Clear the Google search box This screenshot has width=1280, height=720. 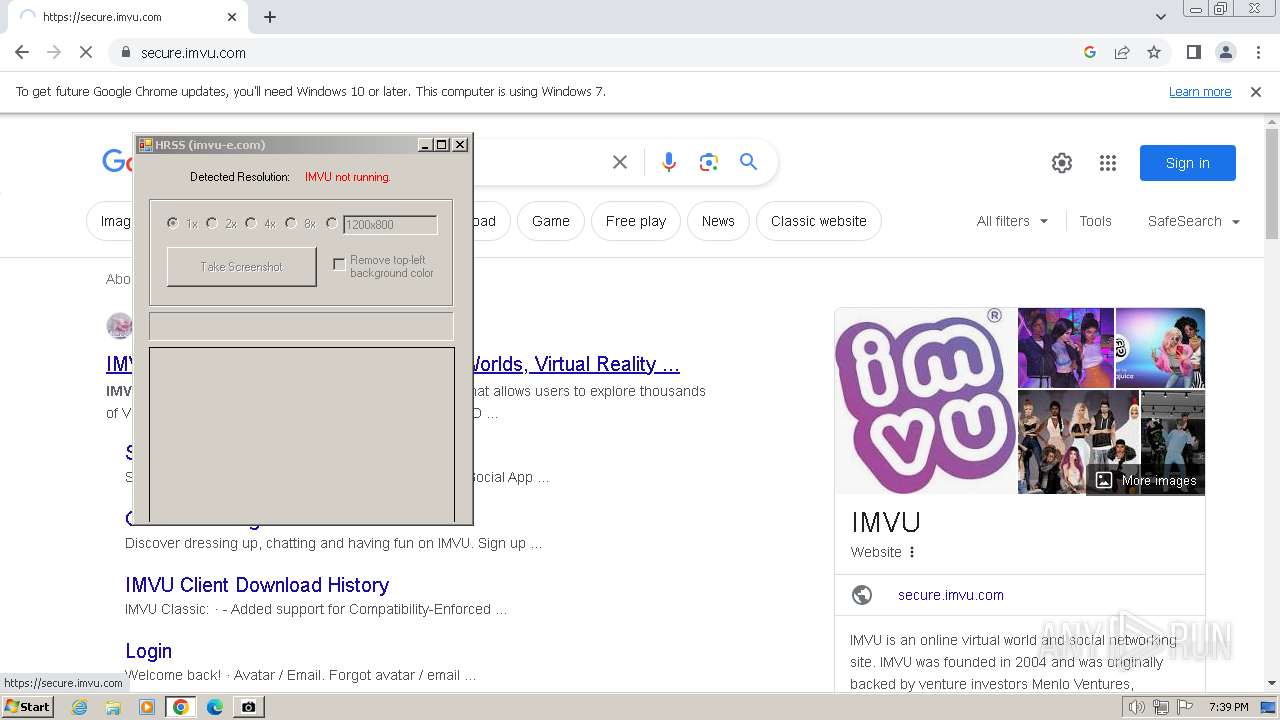click(620, 162)
